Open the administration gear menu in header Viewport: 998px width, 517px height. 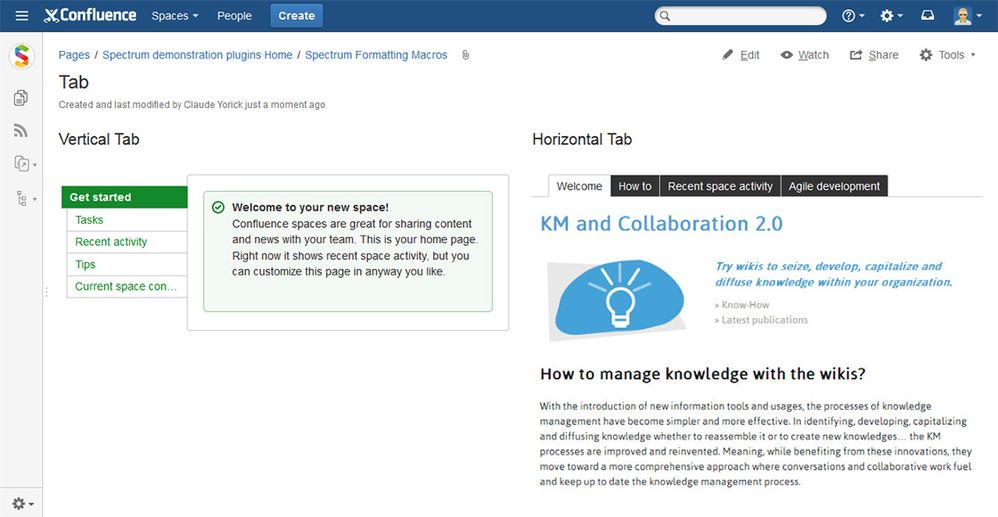coord(891,16)
